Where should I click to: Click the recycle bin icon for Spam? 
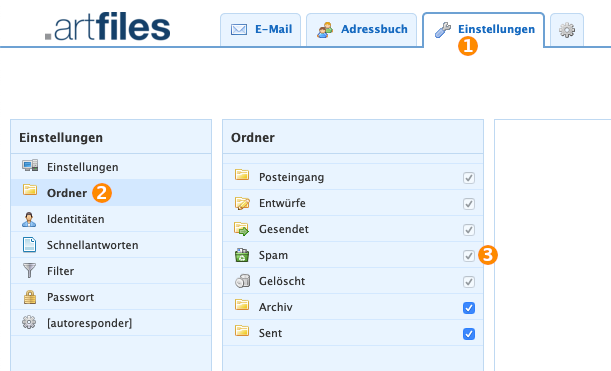242,255
